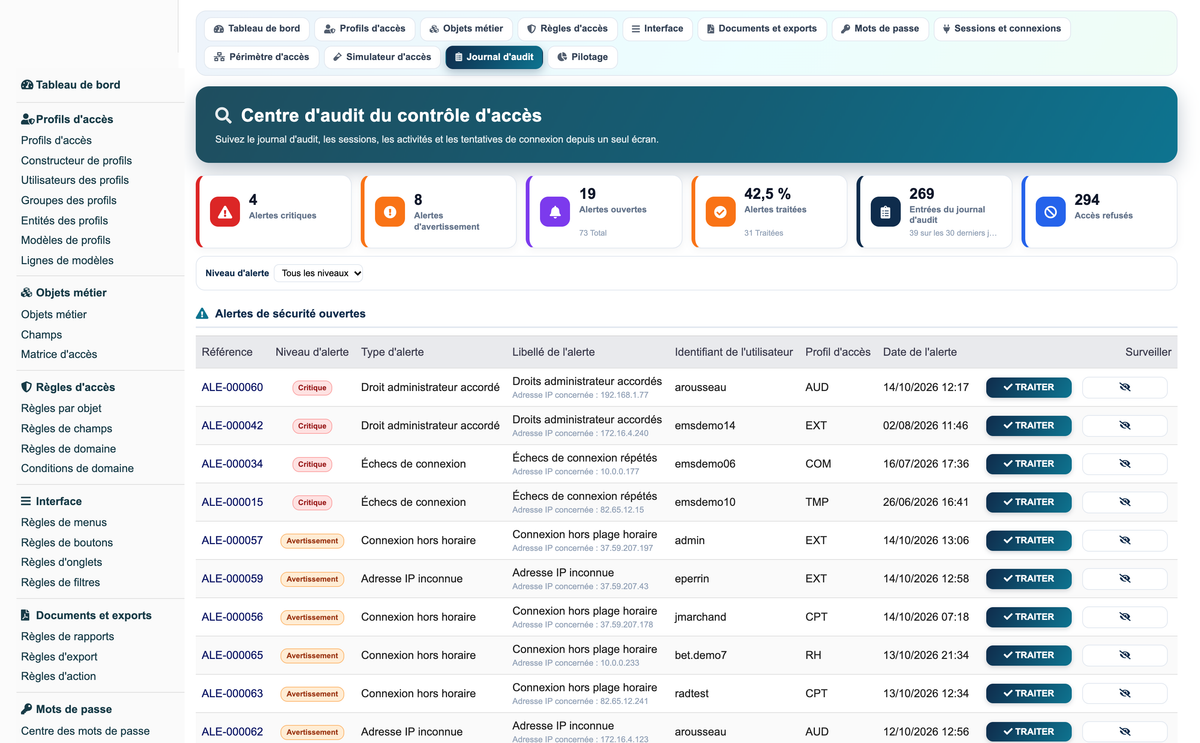
Task: Toggle monitoring for alert ALE-000015
Action: coord(1124,502)
